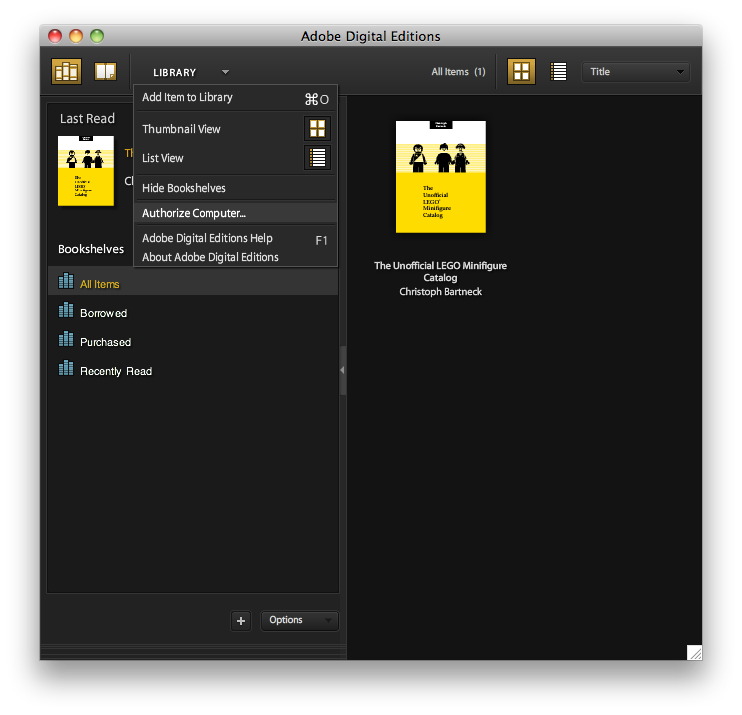Click The Unofficial LEGO Minifigure Catalog title
This screenshot has width=742, height=715.
[440, 272]
